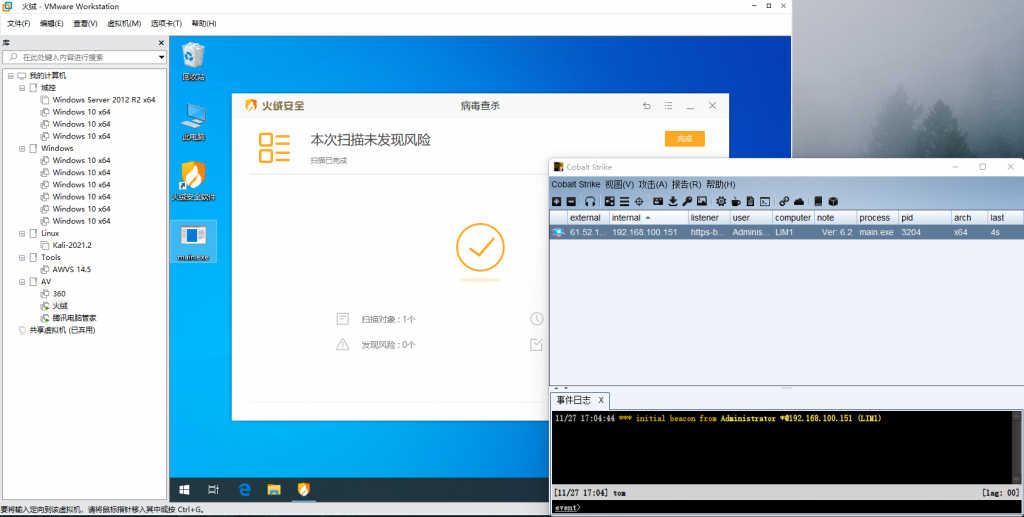Click the terminal scripted web delivery icon
Viewport: 1024px width, 517px height.
(765, 202)
